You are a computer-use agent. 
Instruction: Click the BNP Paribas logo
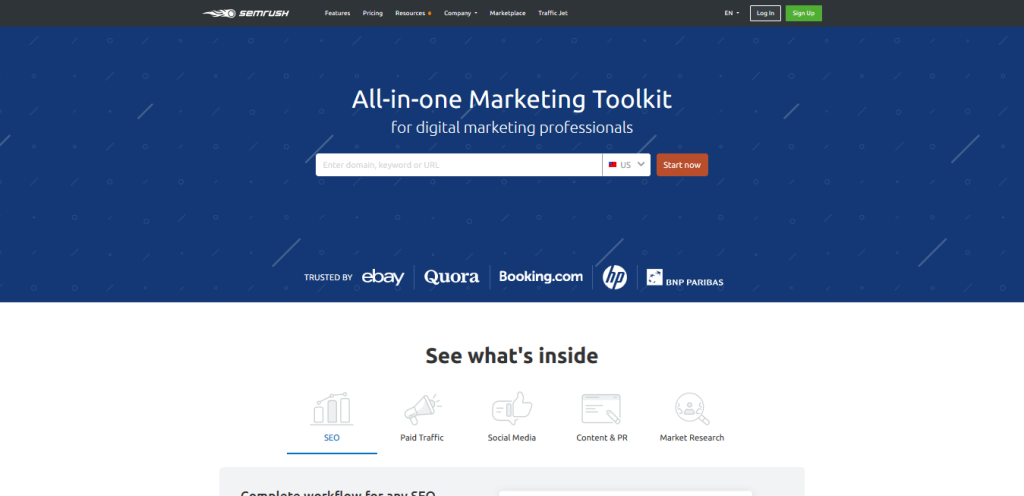[x=684, y=278]
